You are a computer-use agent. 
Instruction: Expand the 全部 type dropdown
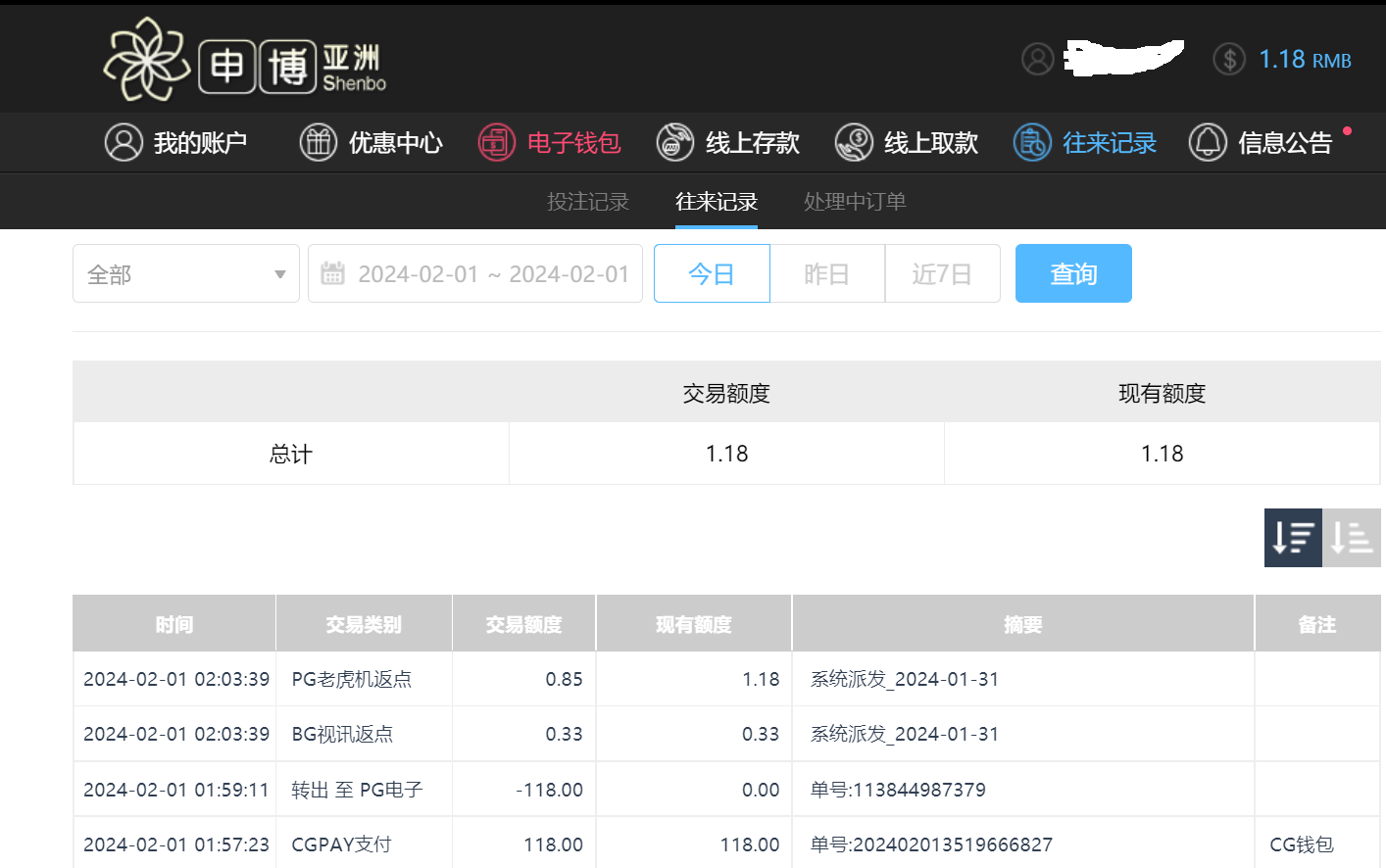pos(186,273)
